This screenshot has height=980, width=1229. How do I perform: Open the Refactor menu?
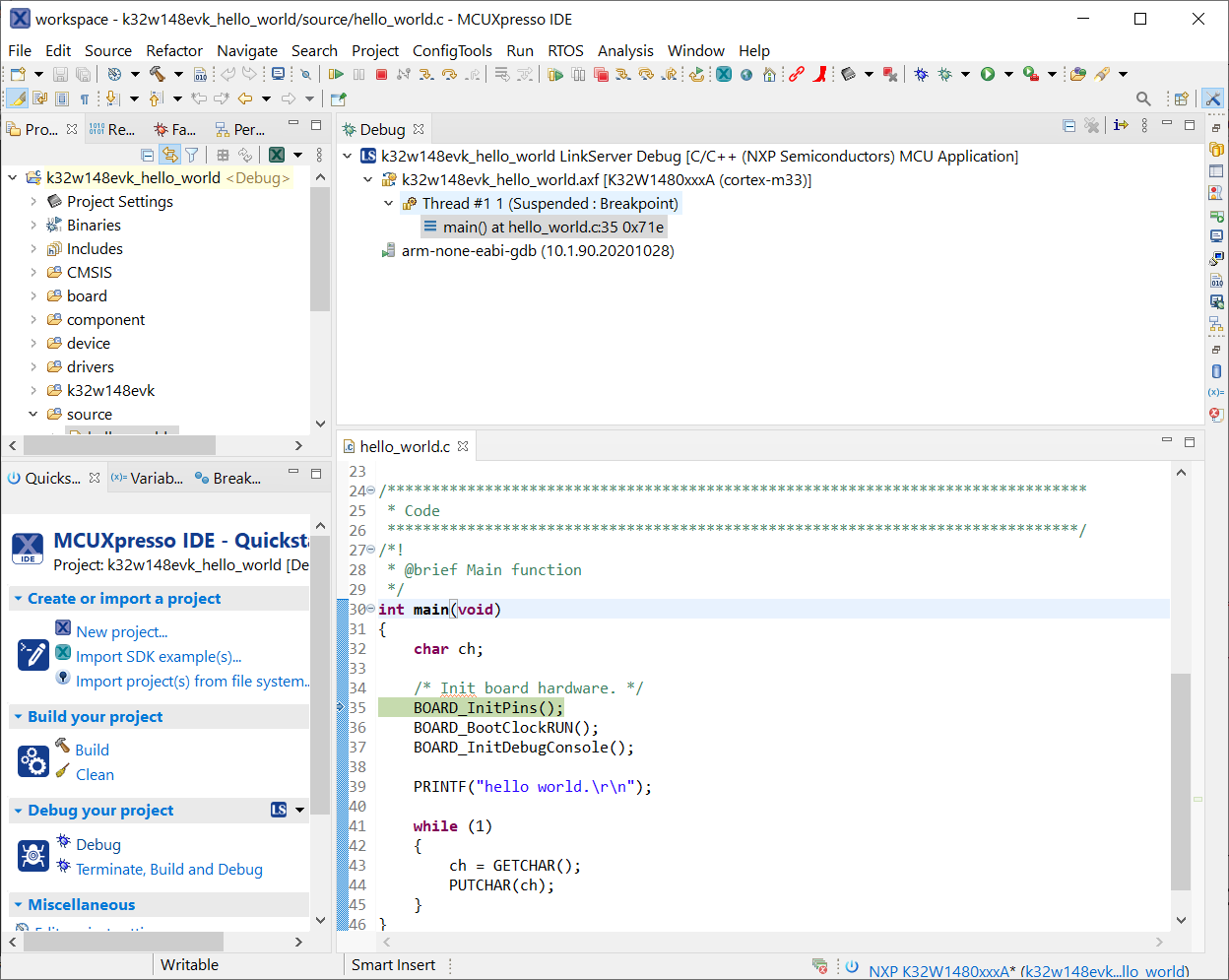pyautogui.click(x=174, y=50)
